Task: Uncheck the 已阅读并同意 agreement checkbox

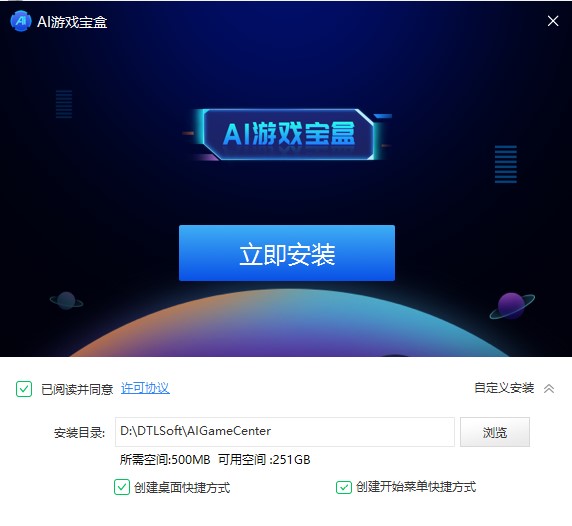Action: 24,389
